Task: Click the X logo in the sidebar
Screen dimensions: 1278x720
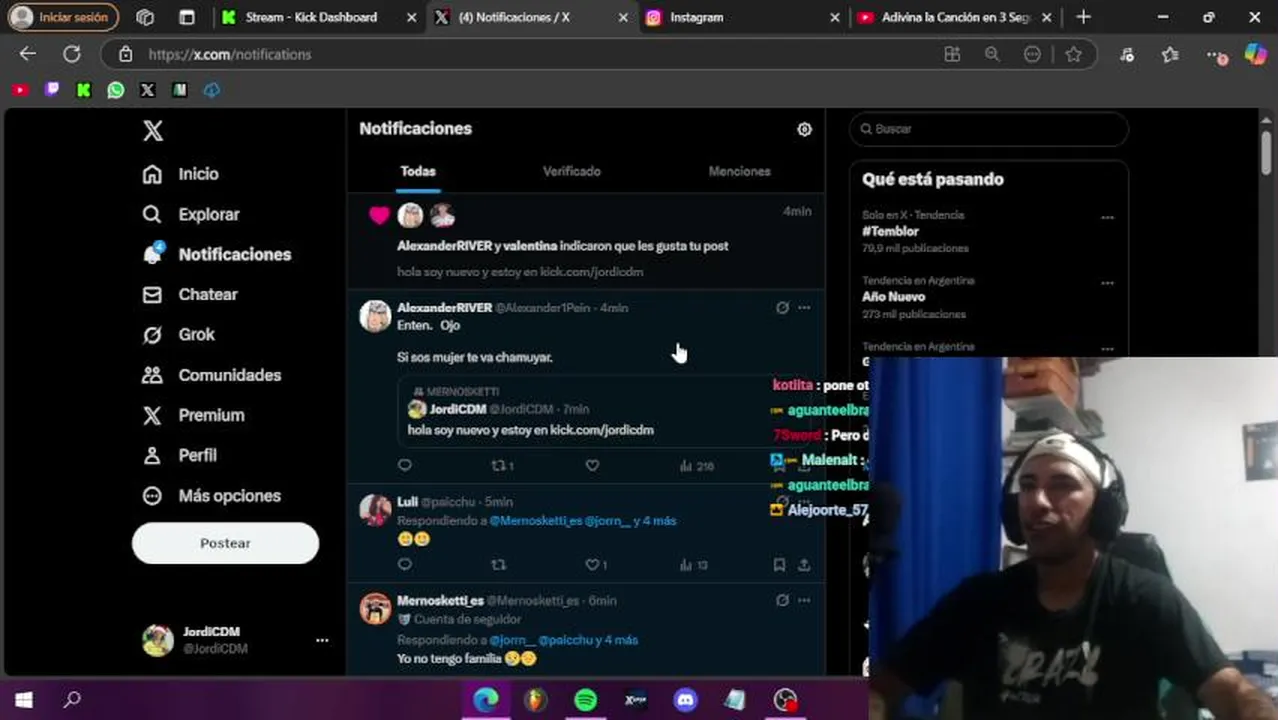Action: [152, 130]
